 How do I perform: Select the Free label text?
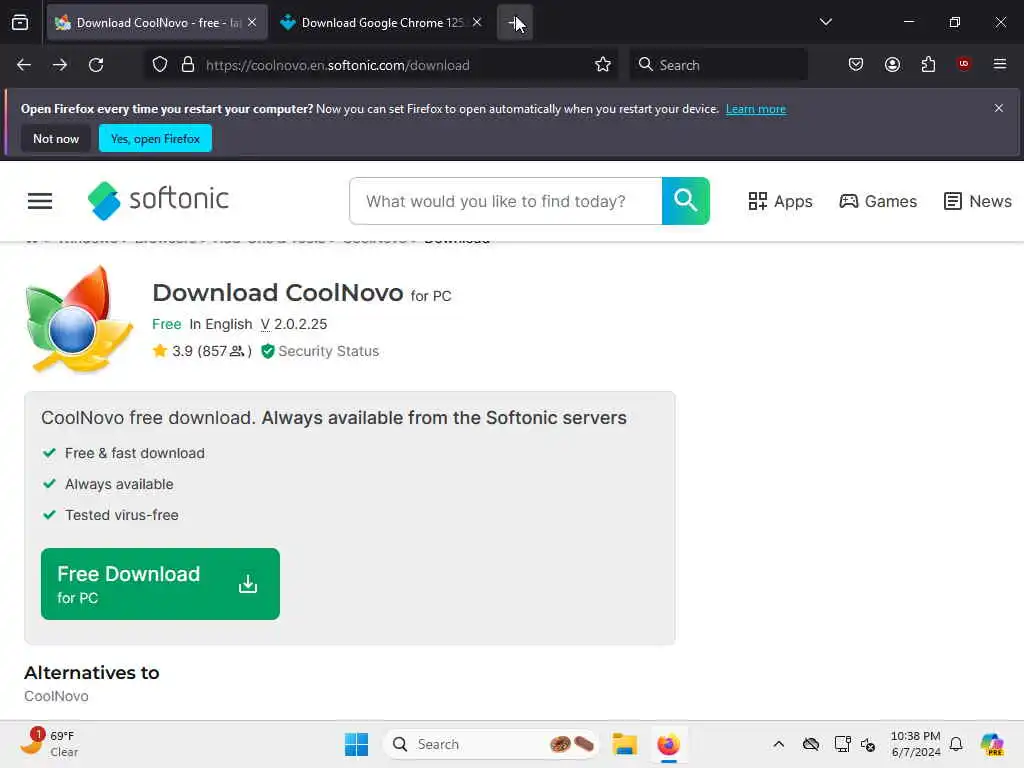[x=167, y=325]
